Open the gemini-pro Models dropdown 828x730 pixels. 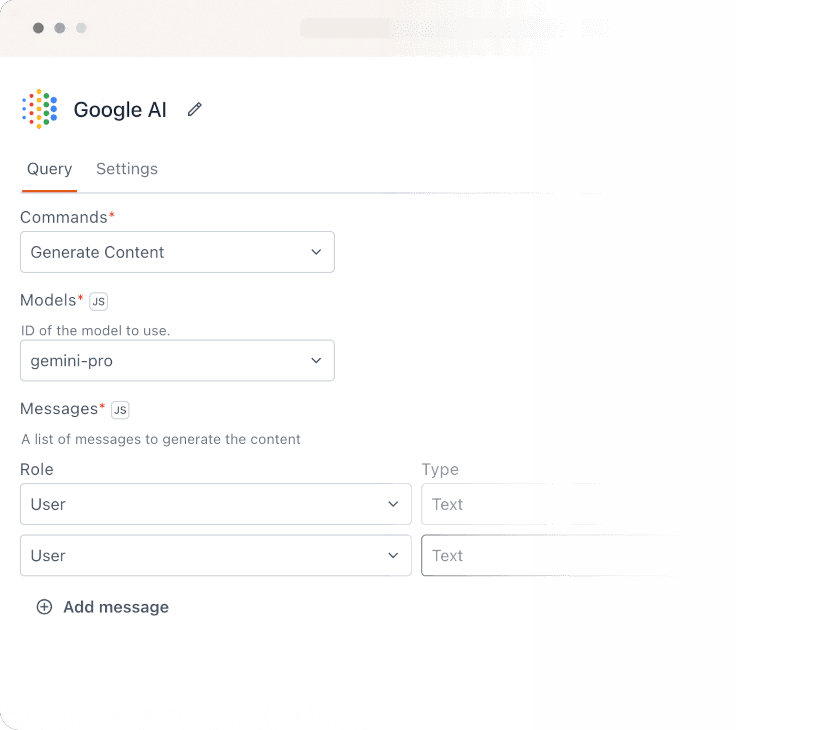point(177,360)
